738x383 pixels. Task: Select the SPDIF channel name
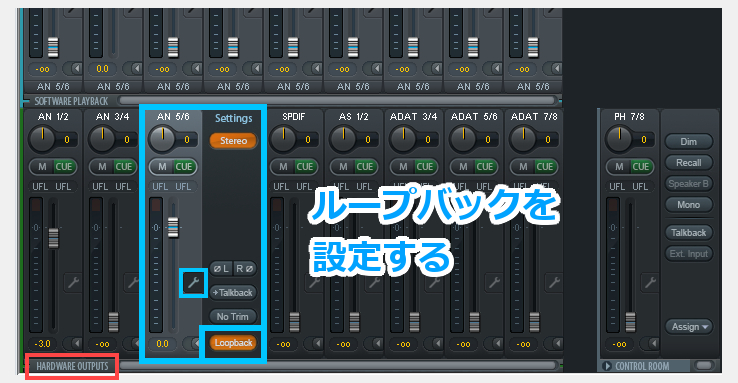pyautogui.click(x=294, y=117)
